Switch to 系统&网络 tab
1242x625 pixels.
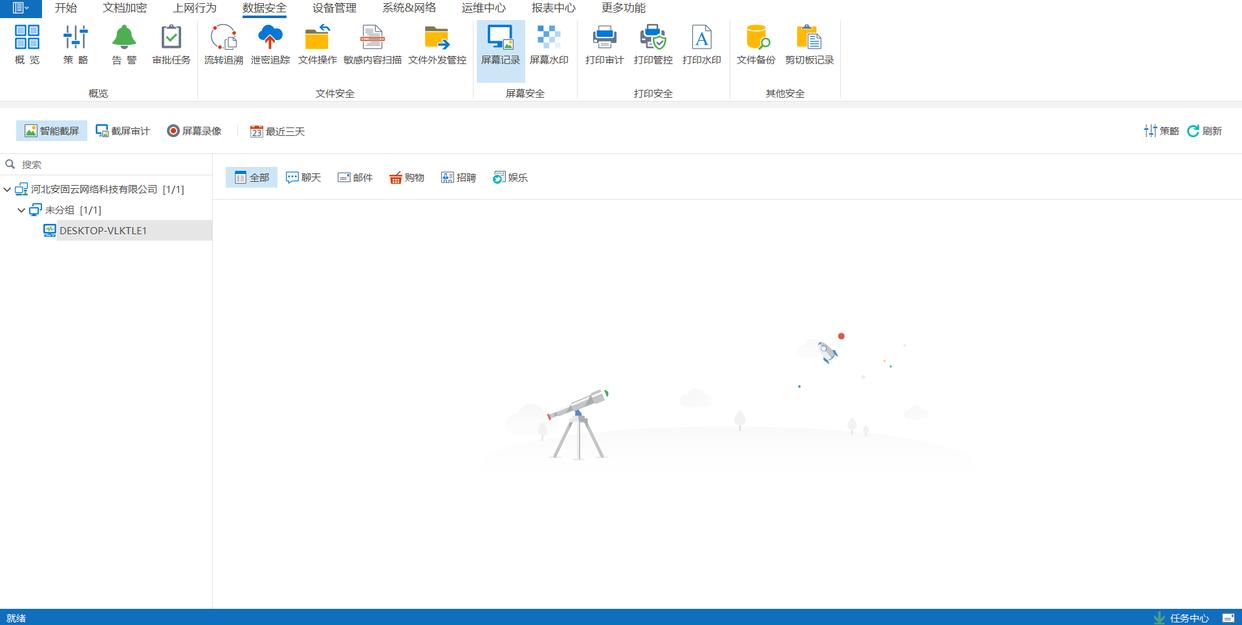[409, 8]
